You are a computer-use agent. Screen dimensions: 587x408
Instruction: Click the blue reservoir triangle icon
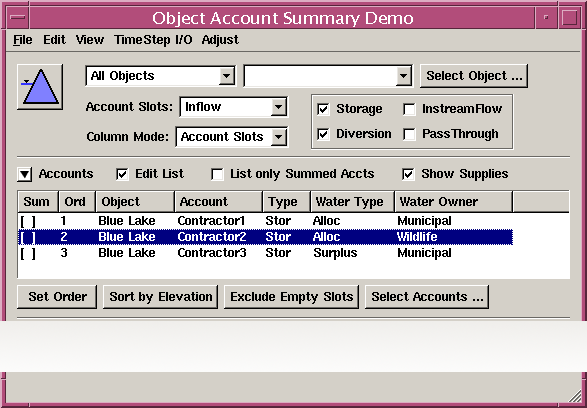pyautogui.click(x=40, y=87)
